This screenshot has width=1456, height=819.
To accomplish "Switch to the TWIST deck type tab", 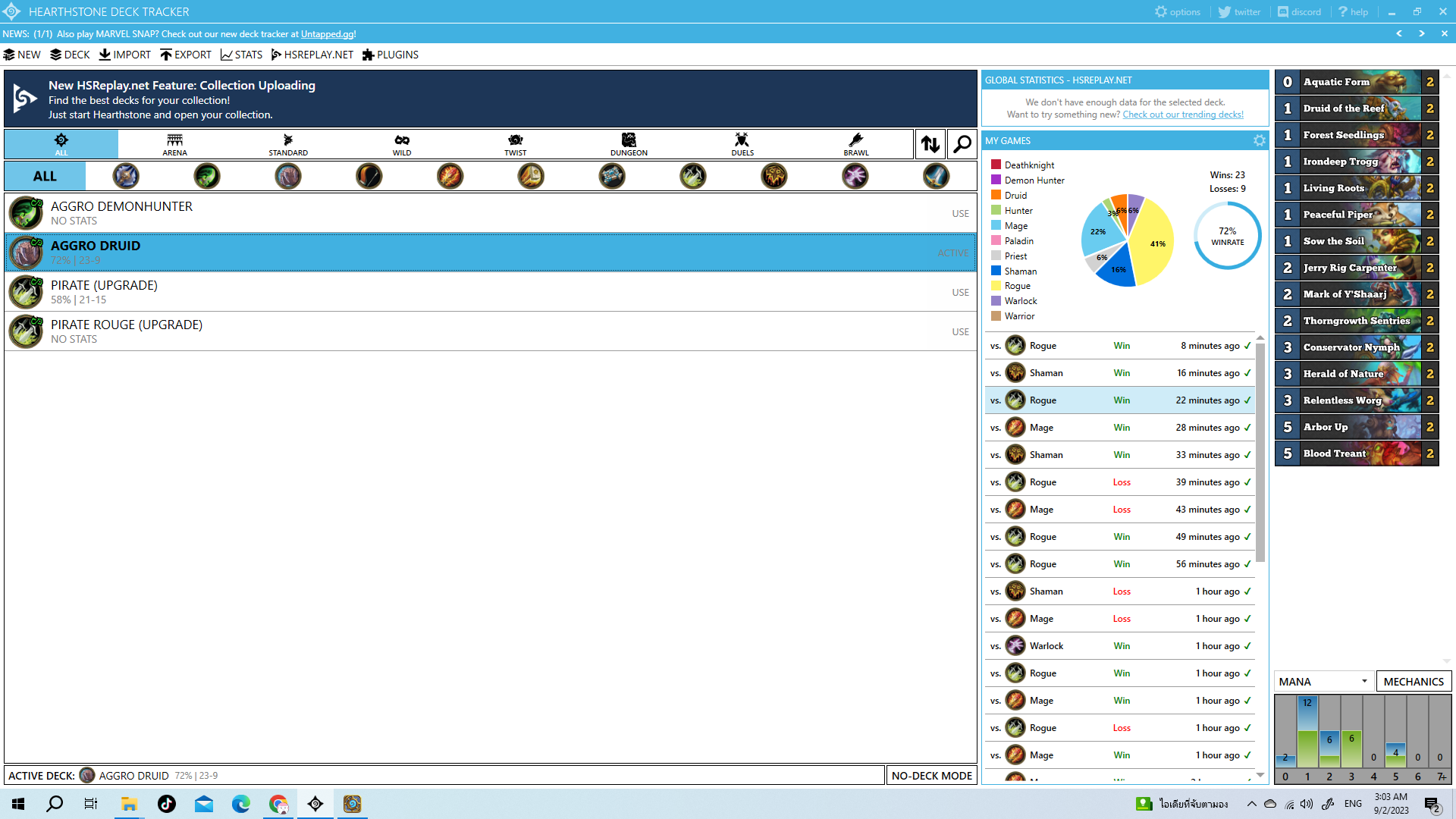I will [x=516, y=144].
